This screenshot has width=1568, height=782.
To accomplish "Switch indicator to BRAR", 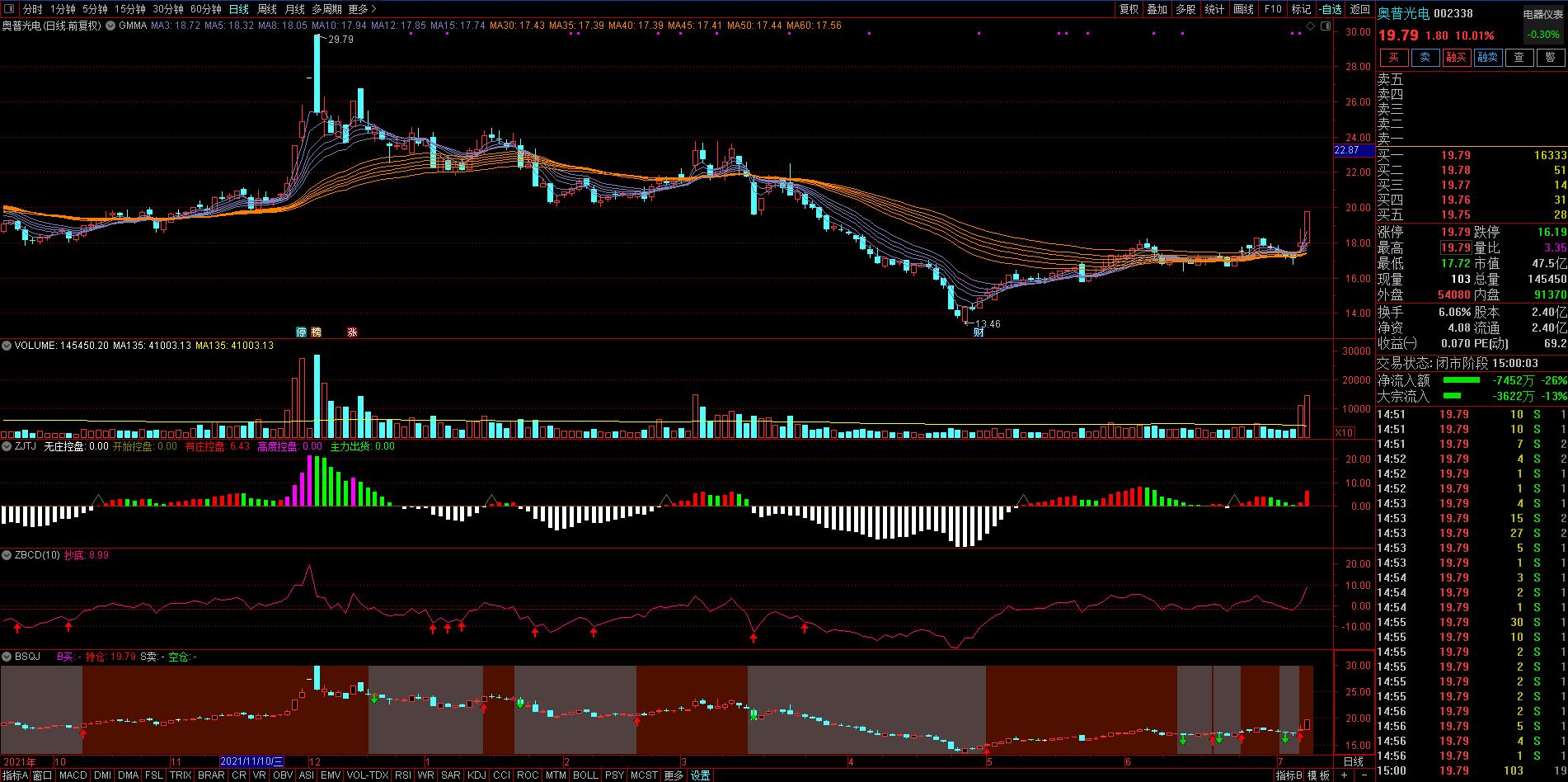I will pyautogui.click(x=211, y=775).
